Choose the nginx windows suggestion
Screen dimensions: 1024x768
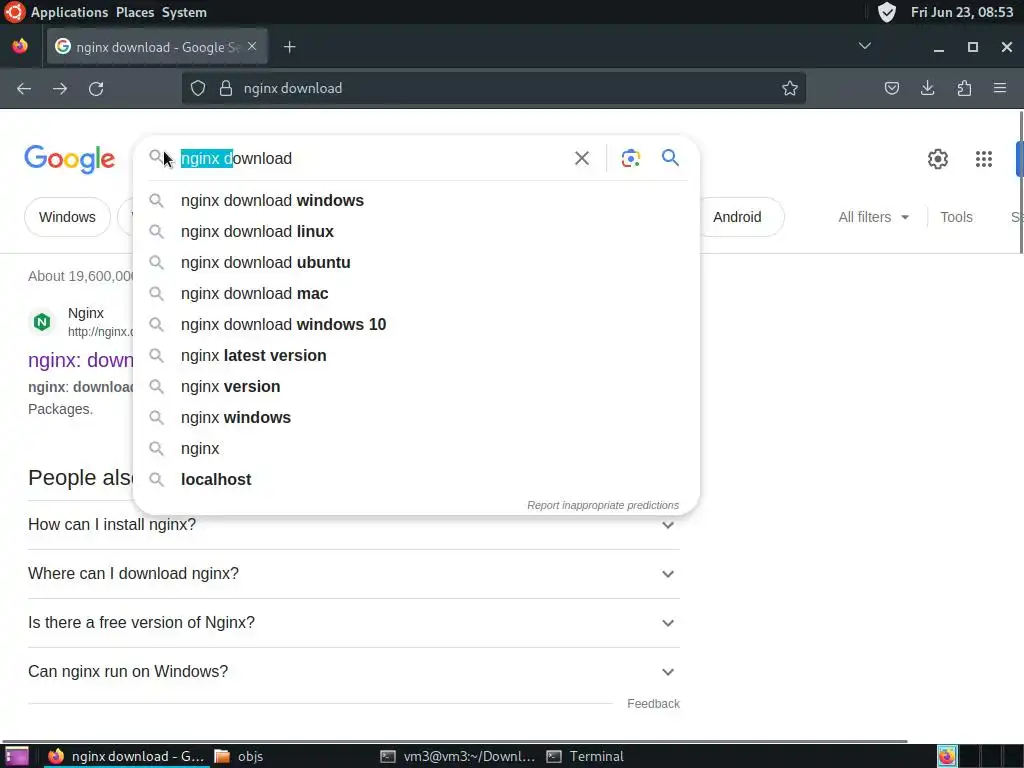pyautogui.click(x=416, y=417)
